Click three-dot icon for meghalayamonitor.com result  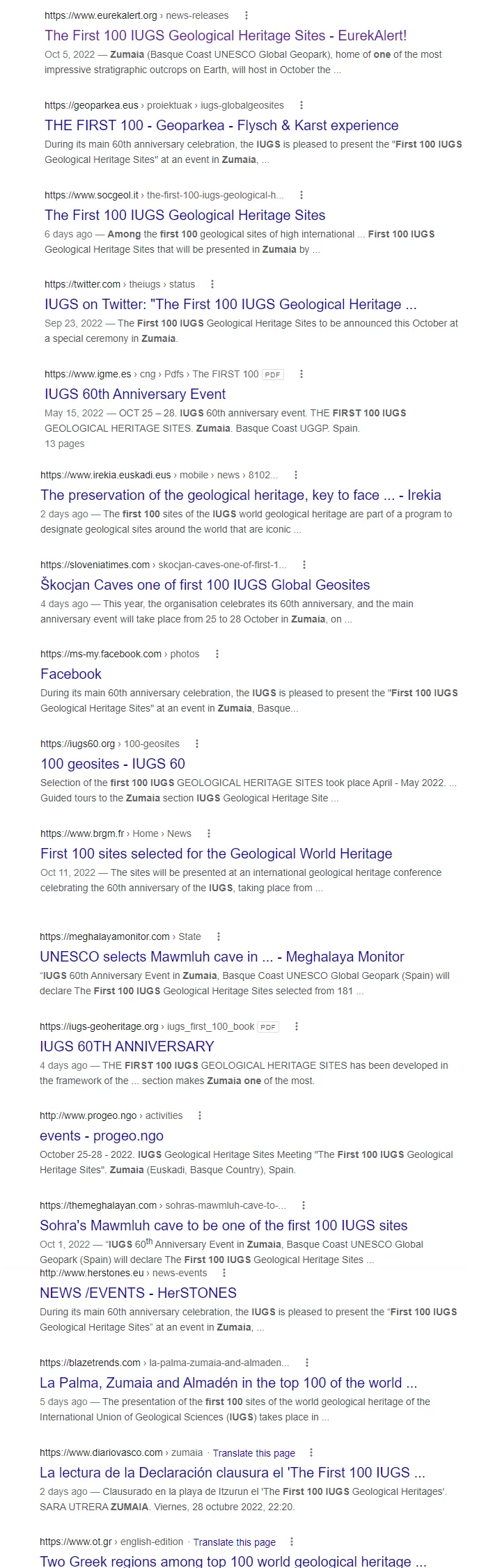(x=219, y=936)
